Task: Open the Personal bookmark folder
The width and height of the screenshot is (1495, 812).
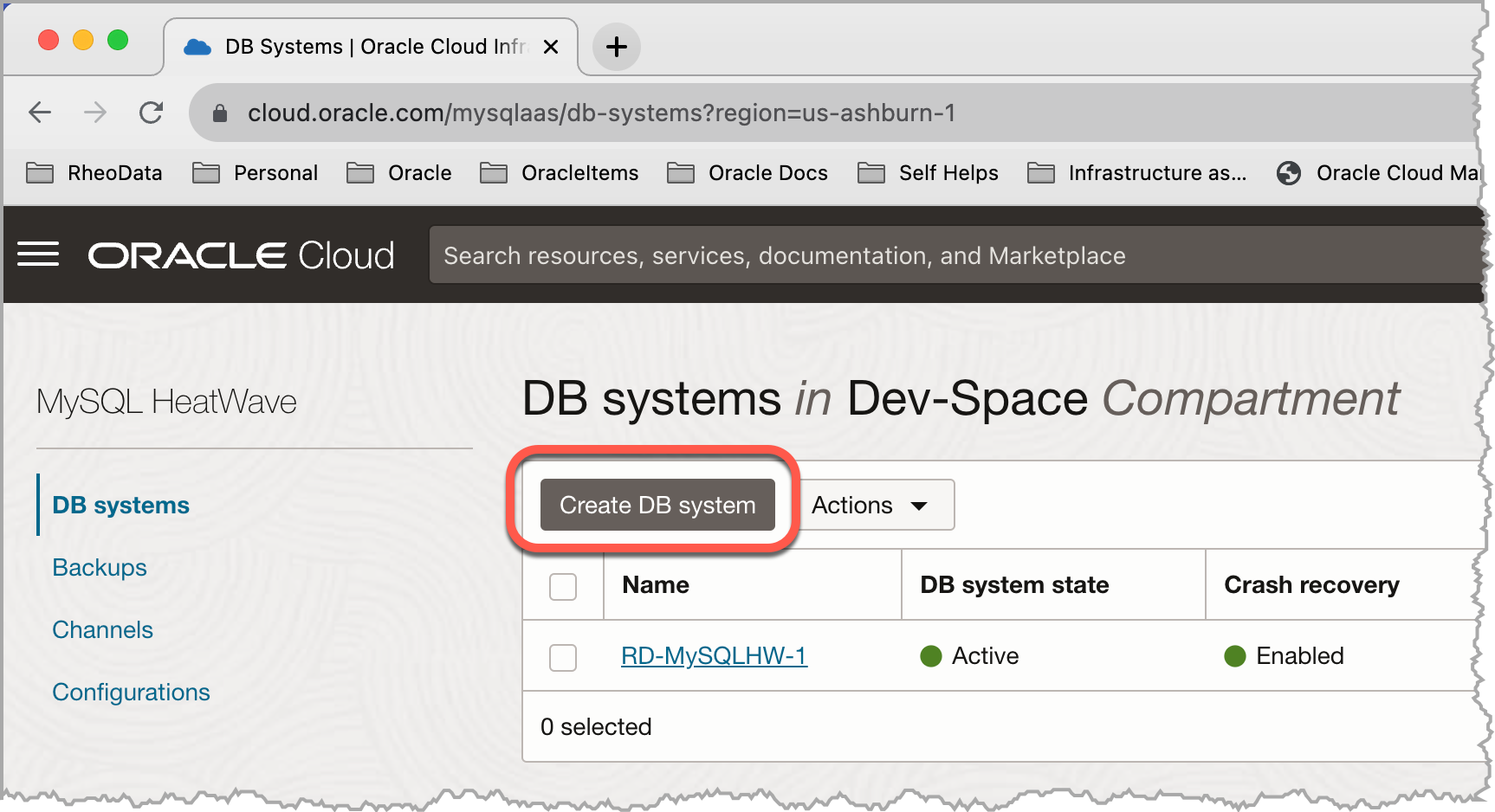Action: 256,173
